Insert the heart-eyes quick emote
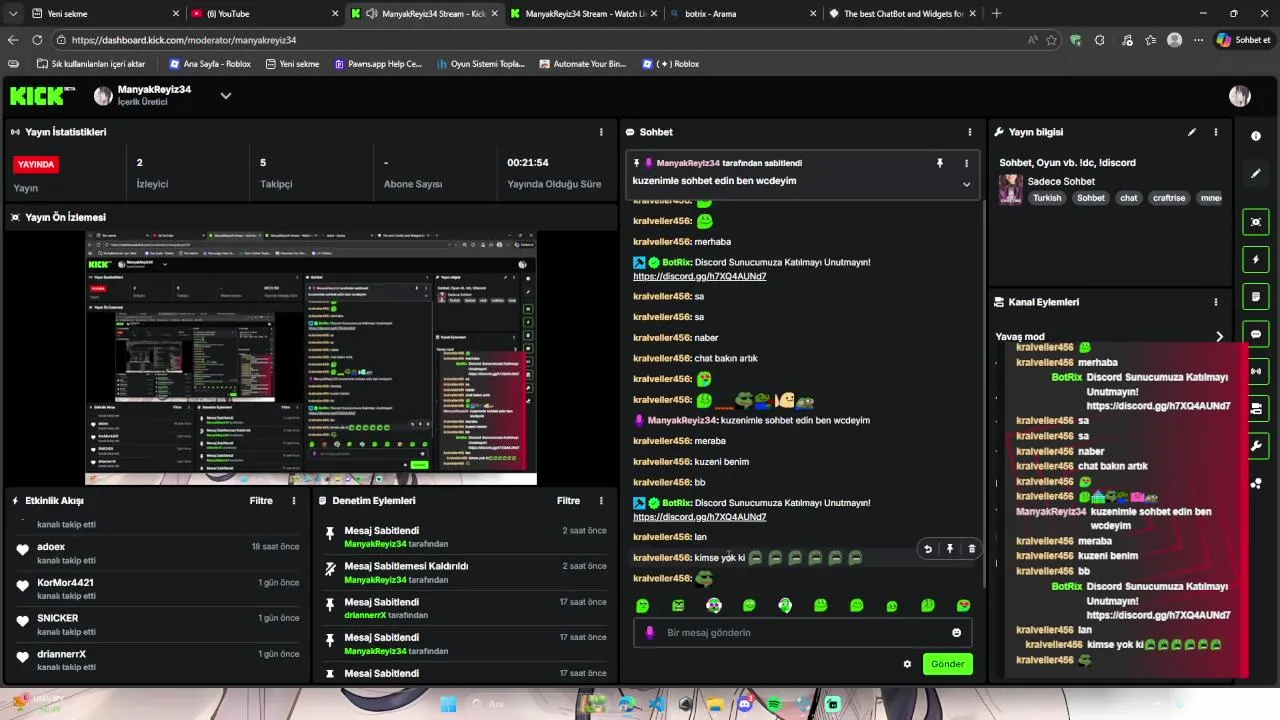Image resolution: width=1280 pixels, height=720 pixels. [x=963, y=606]
